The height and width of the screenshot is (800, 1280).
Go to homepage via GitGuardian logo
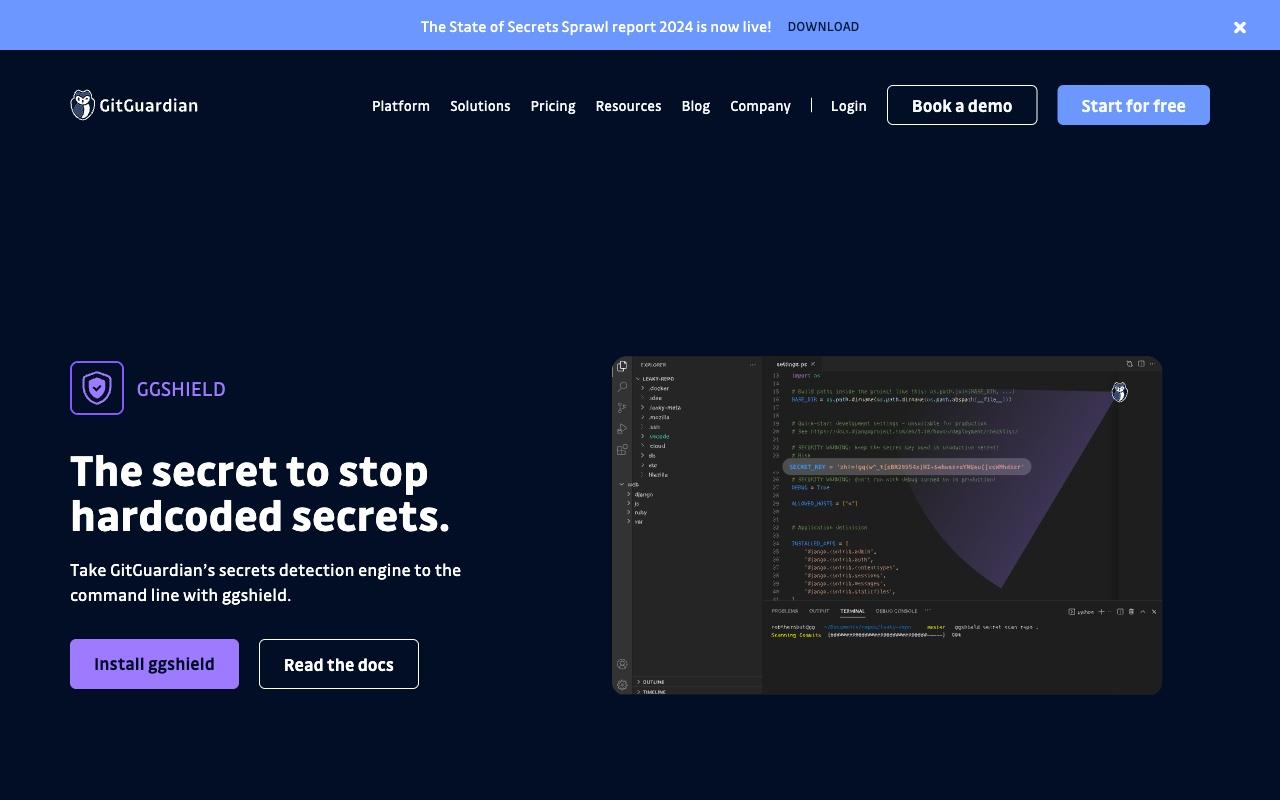click(134, 105)
